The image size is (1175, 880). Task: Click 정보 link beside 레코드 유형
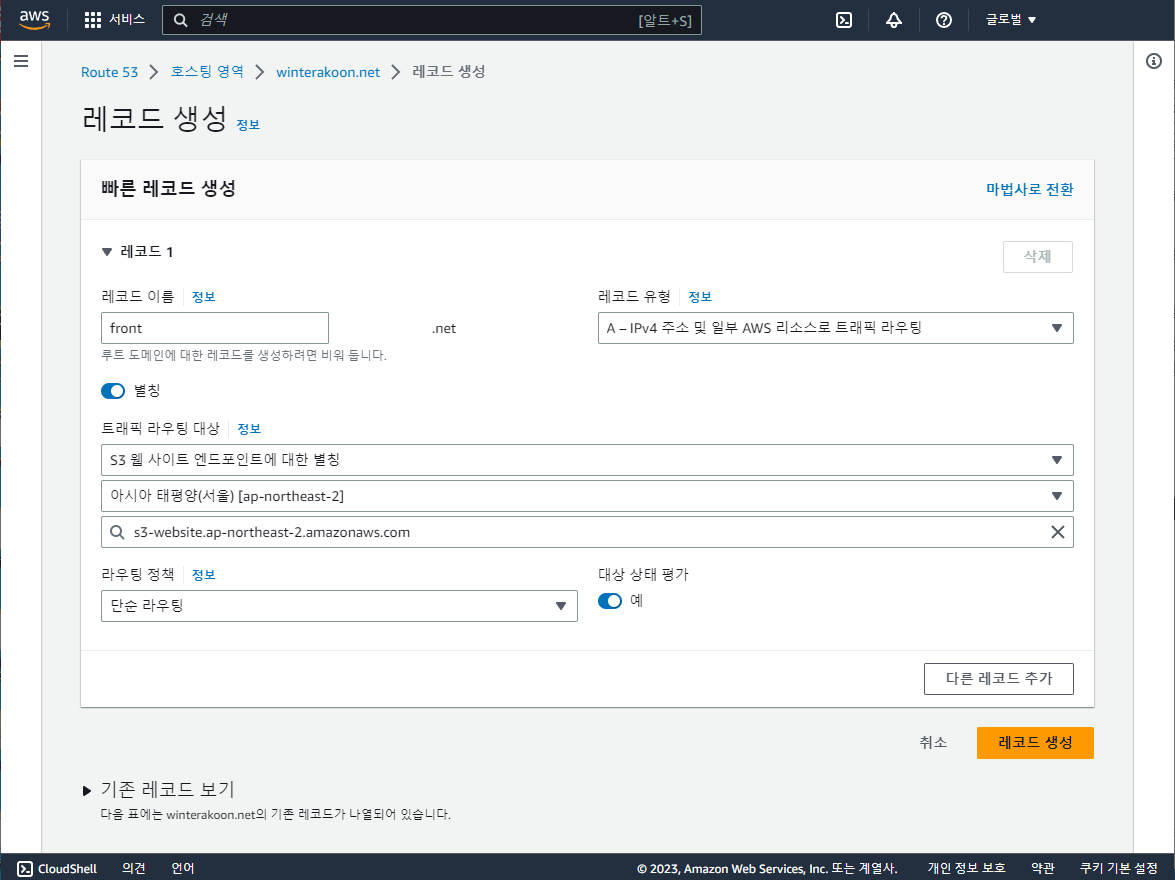(x=700, y=297)
